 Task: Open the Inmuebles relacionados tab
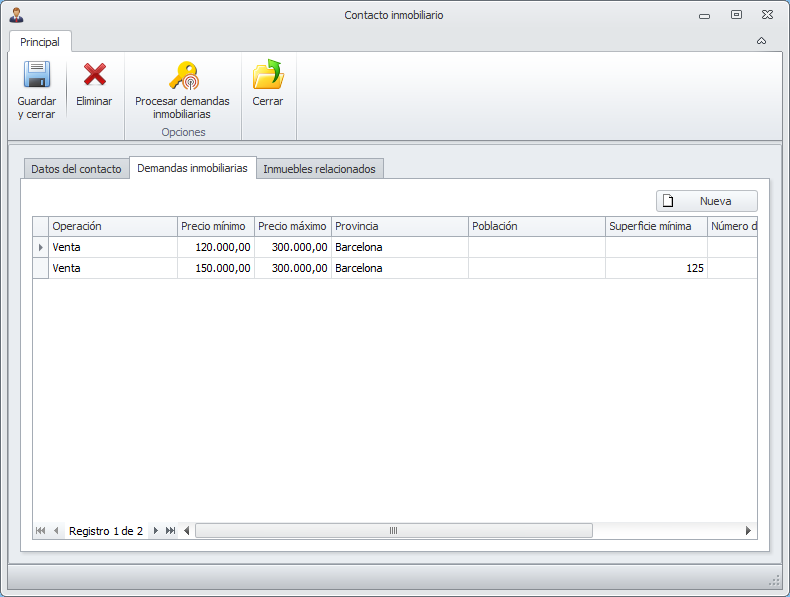[x=319, y=169]
